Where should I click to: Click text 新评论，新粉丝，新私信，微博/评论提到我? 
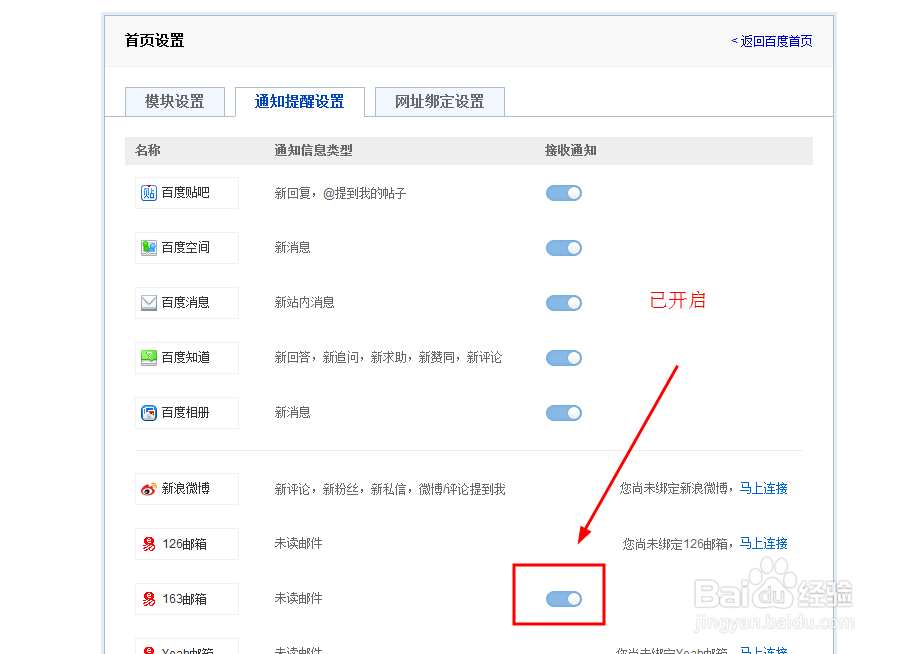pyautogui.click(x=390, y=489)
